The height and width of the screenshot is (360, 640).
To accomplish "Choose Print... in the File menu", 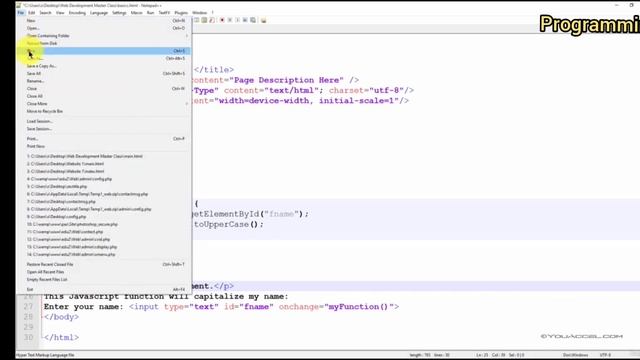I will 104,139.
